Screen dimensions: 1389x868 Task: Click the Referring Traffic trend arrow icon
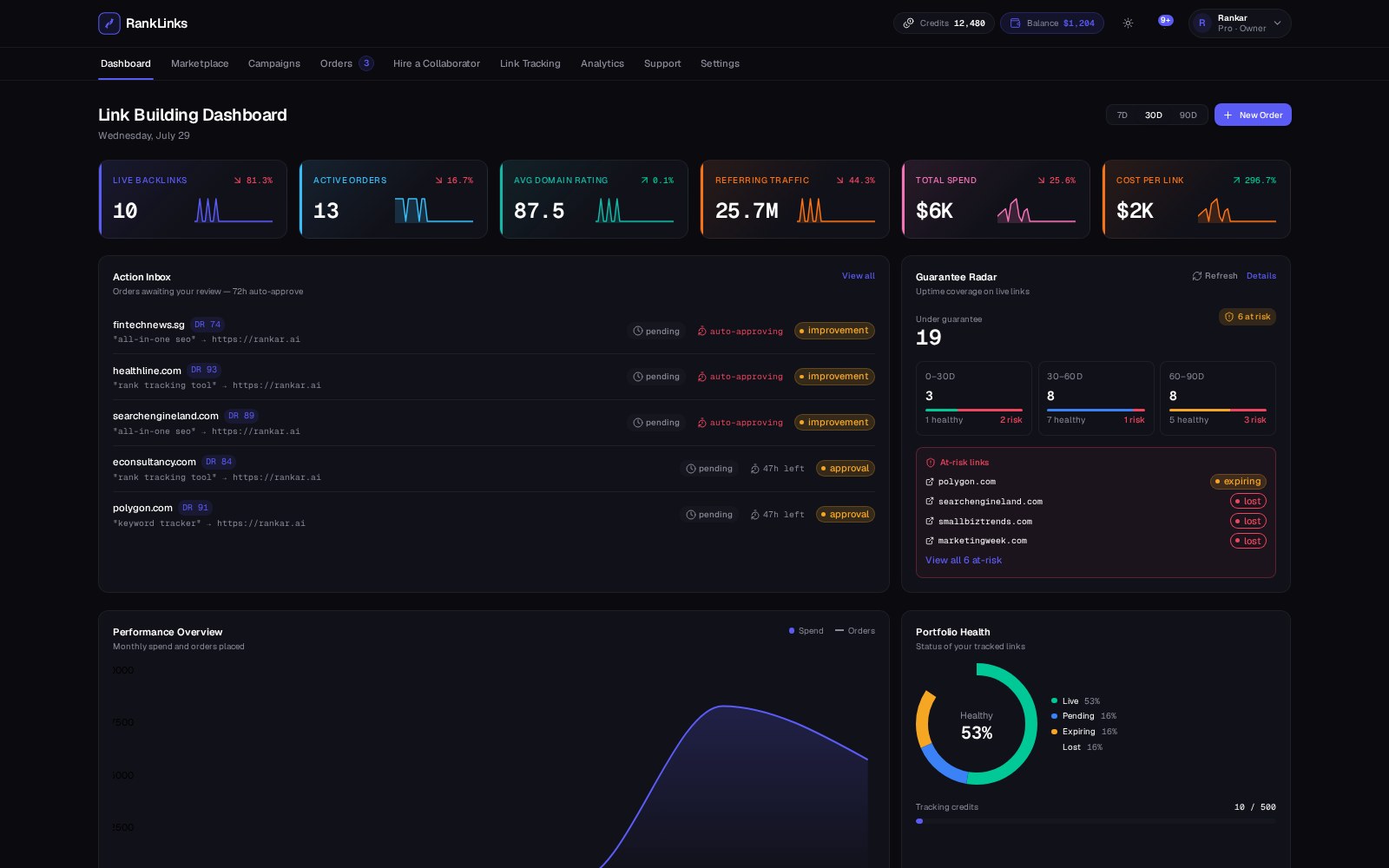840,181
